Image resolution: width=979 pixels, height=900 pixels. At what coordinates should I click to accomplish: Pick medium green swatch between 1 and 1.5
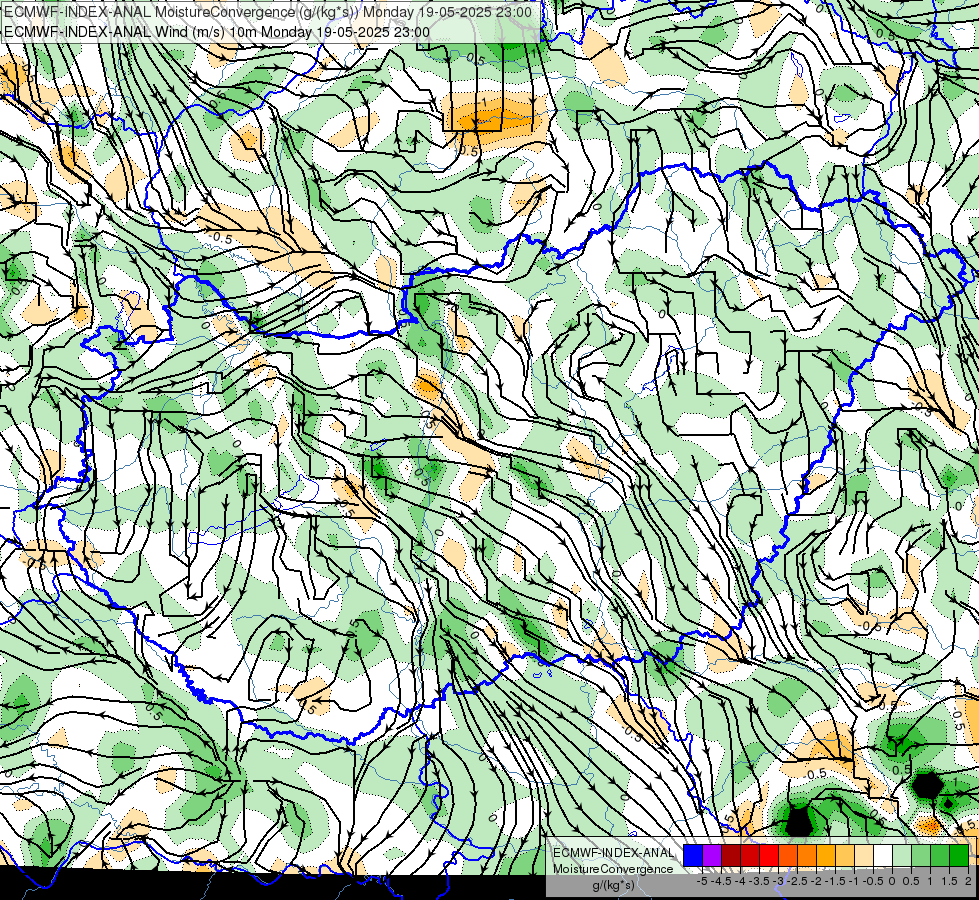[x=940, y=855]
